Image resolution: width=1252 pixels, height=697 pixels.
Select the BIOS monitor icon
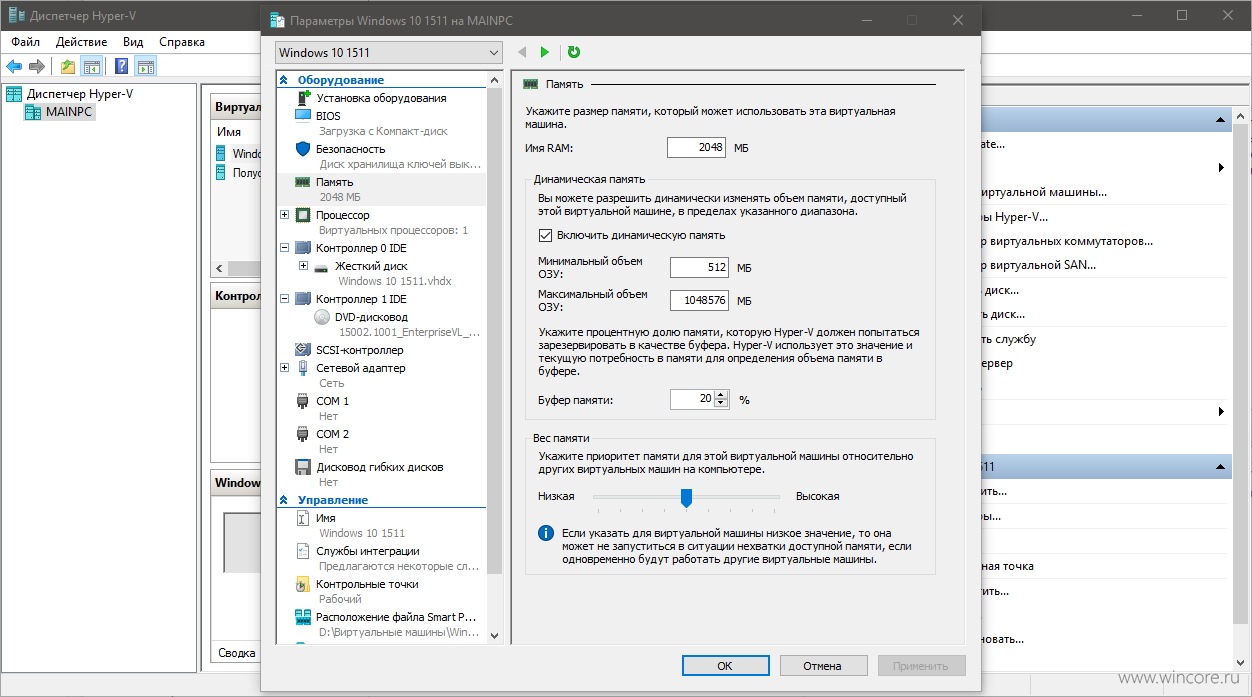[304, 116]
